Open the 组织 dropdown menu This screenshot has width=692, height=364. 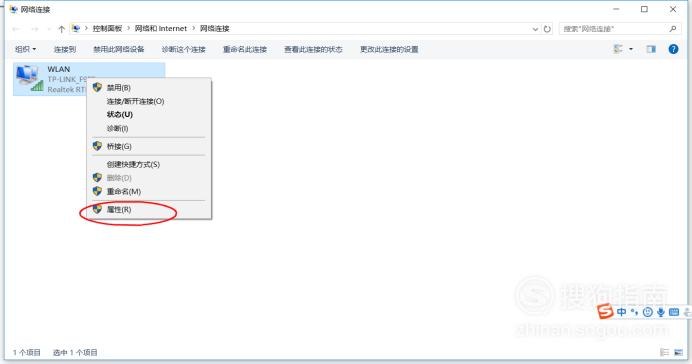(x=26, y=49)
